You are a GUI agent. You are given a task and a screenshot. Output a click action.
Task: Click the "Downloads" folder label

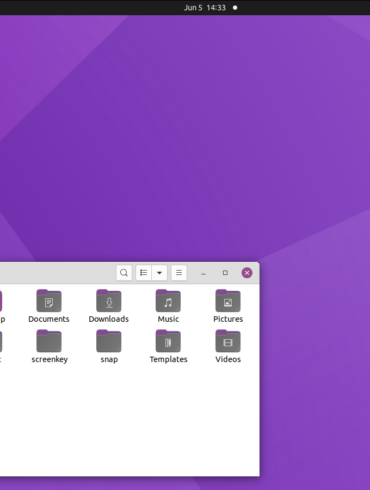109,319
